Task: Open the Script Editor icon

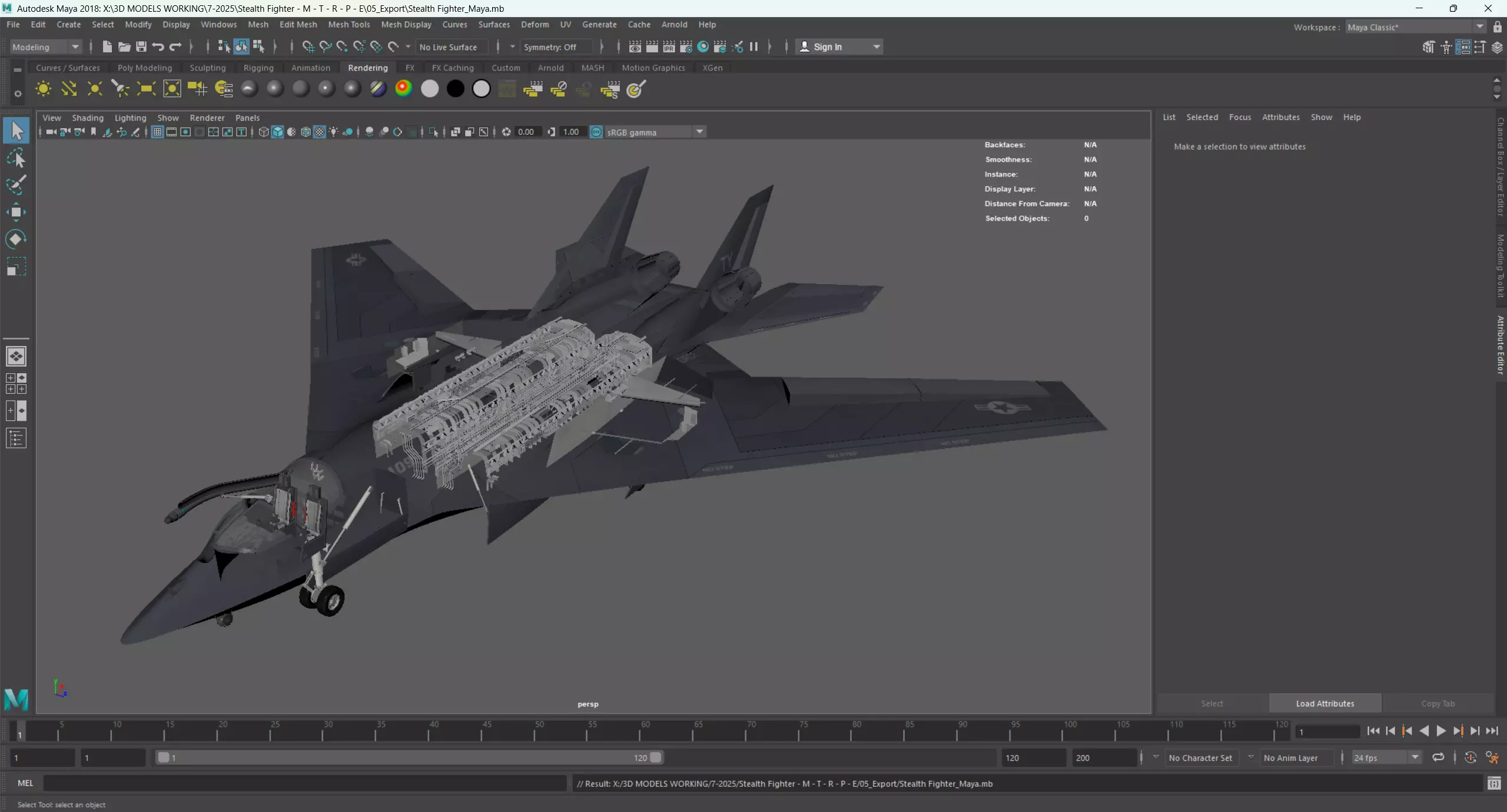Action: click(1494, 783)
